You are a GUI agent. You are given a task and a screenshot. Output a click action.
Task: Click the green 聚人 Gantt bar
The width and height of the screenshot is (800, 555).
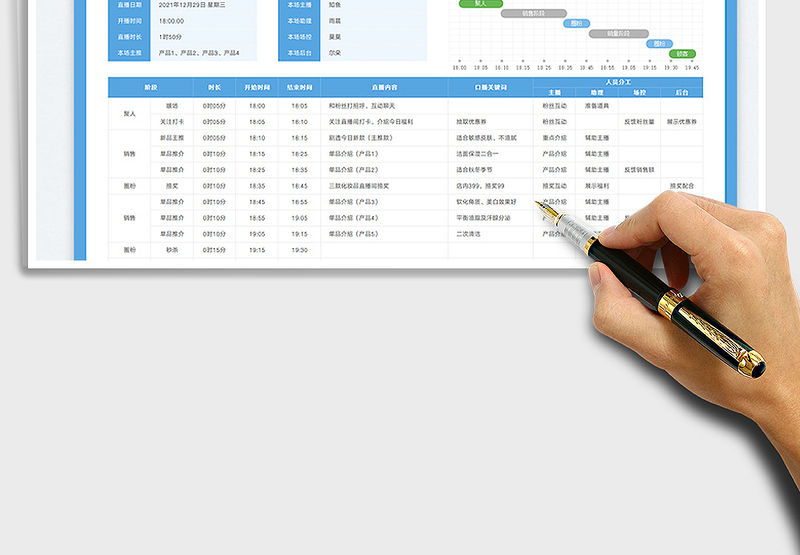pyautogui.click(x=481, y=4)
